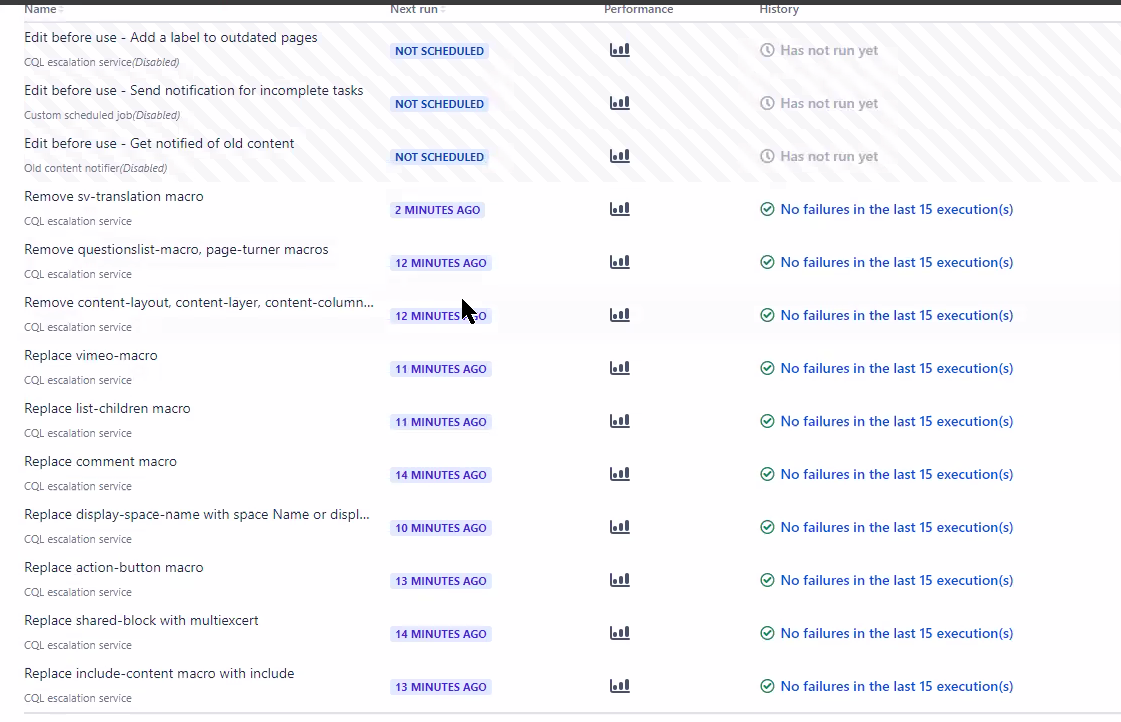Open performance chart for Remove content-layout job

pos(619,315)
